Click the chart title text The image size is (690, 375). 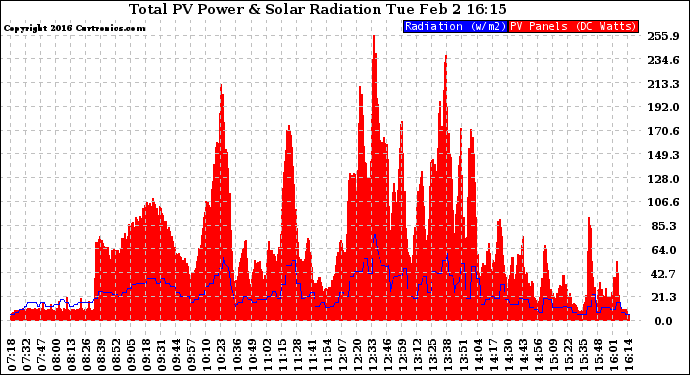[x=317, y=9]
